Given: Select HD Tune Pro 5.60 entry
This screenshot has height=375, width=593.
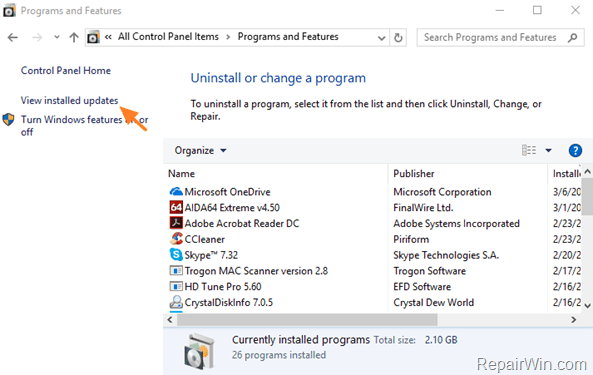Looking at the screenshot, I should (x=223, y=287).
